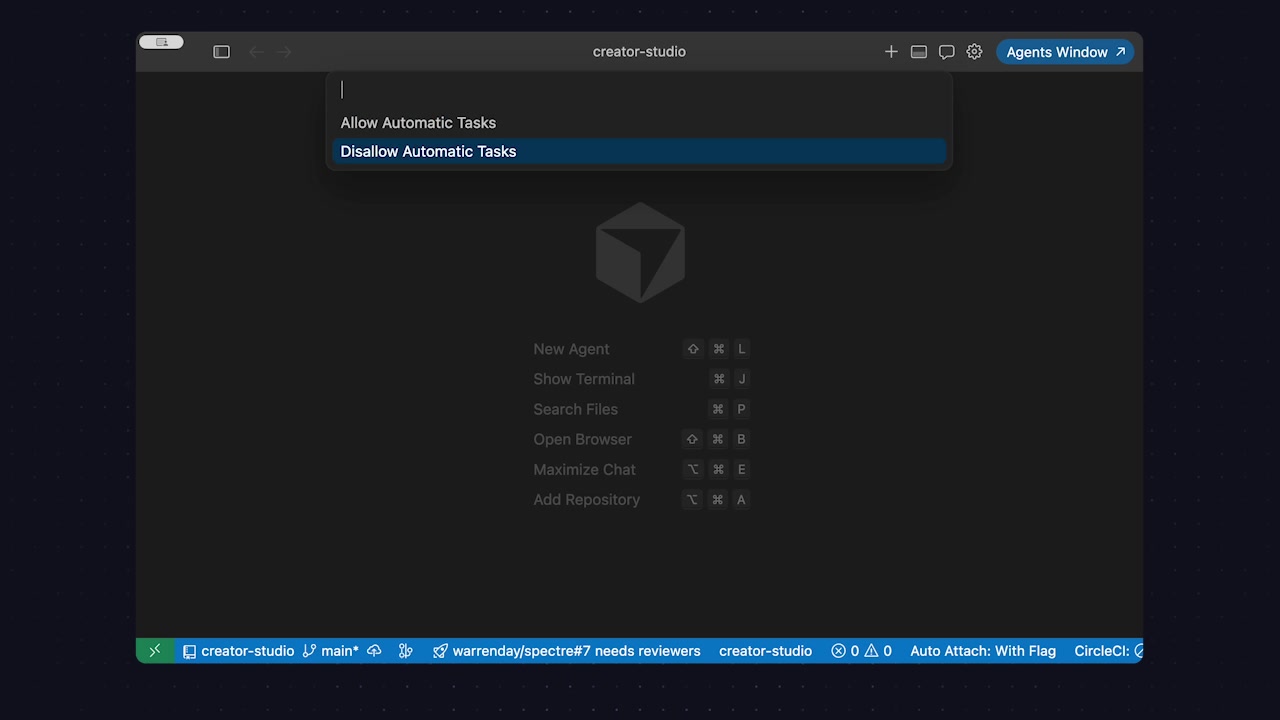Click the CircleCI status item
Screen dimensions: 1280x720
click(x=1108, y=651)
